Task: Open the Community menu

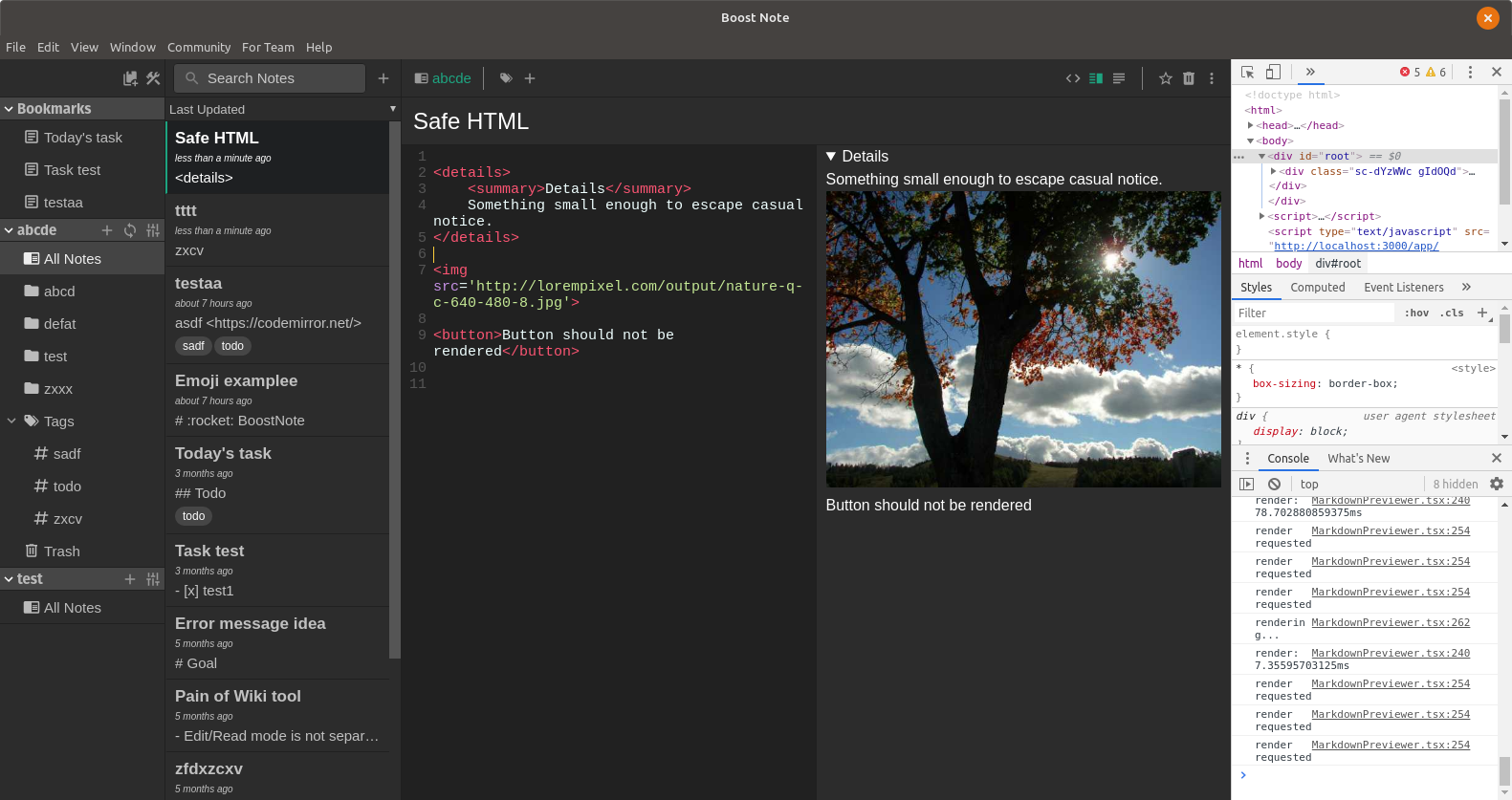Action: pyautogui.click(x=199, y=47)
